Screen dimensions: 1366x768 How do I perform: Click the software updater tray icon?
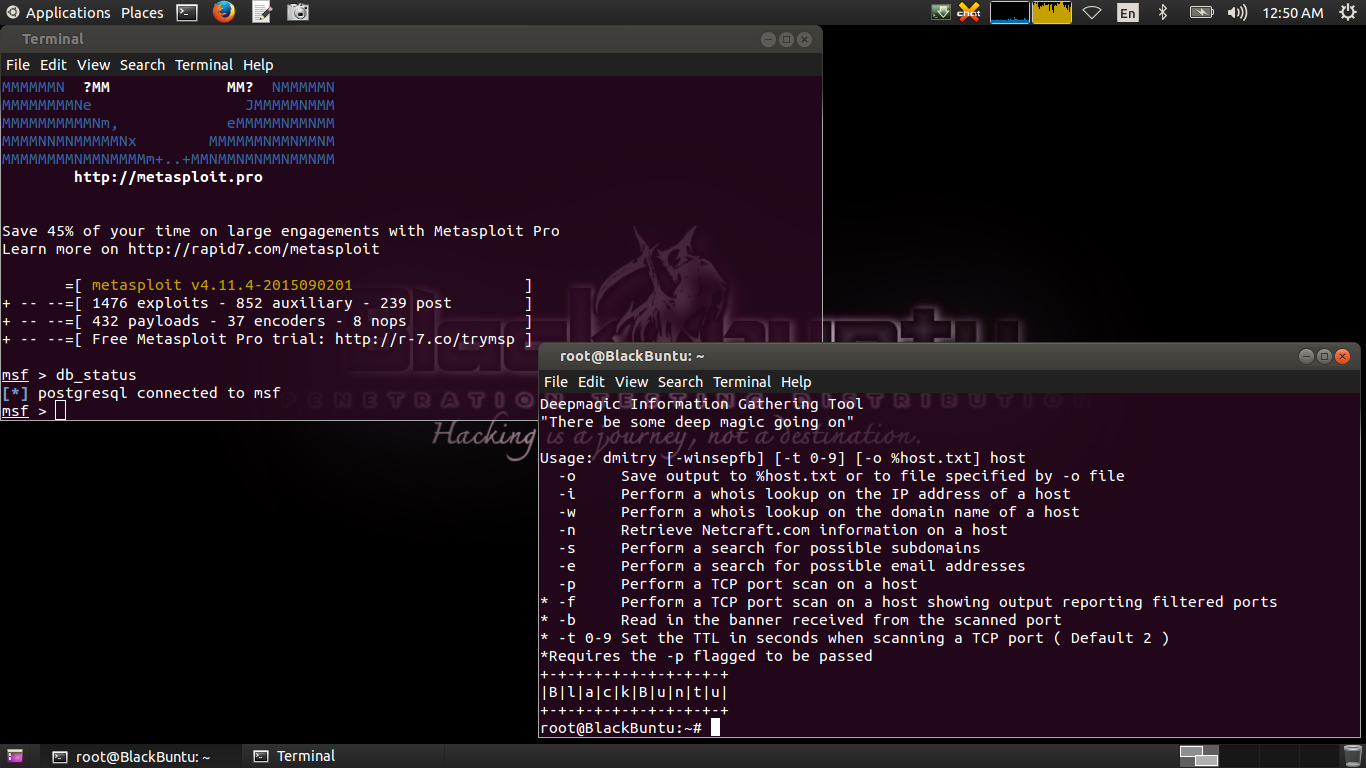click(939, 12)
